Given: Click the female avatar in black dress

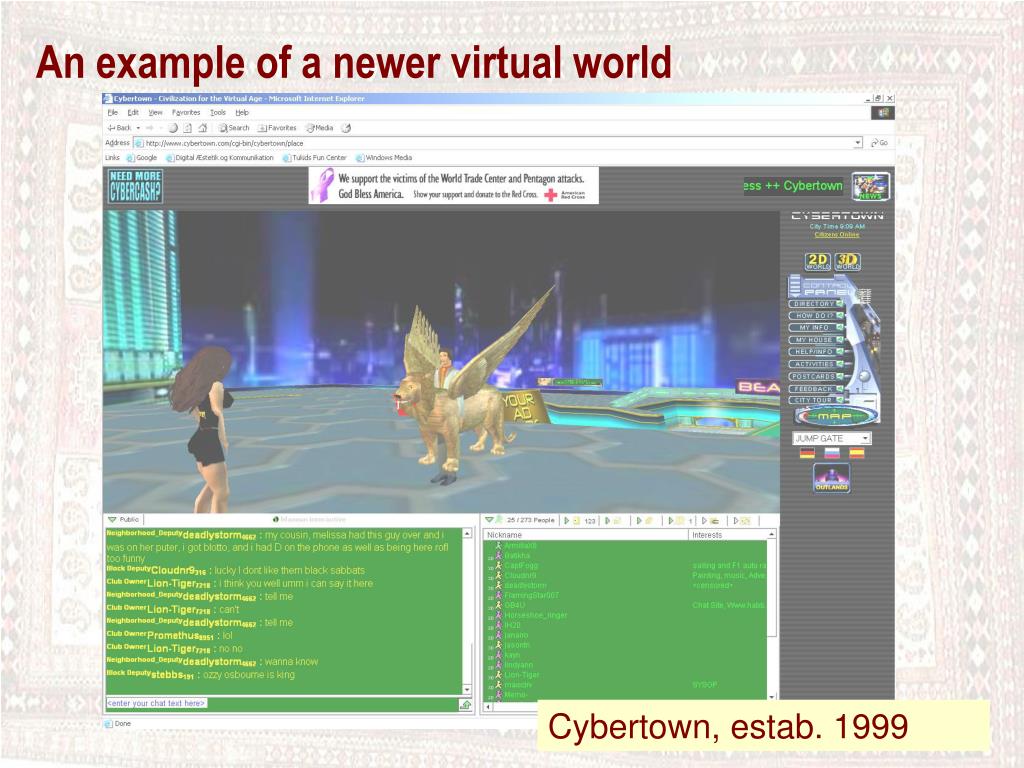Looking at the screenshot, I should point(202,430).
